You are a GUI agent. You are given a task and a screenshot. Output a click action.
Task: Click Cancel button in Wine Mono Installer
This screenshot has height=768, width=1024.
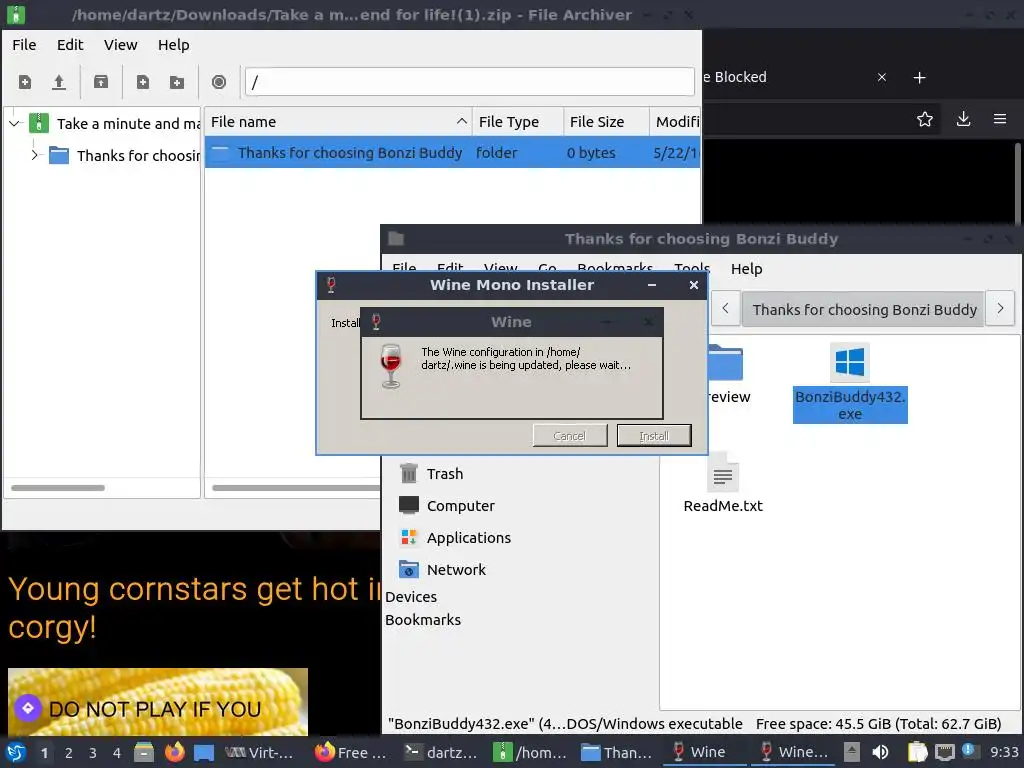[569, 436]
